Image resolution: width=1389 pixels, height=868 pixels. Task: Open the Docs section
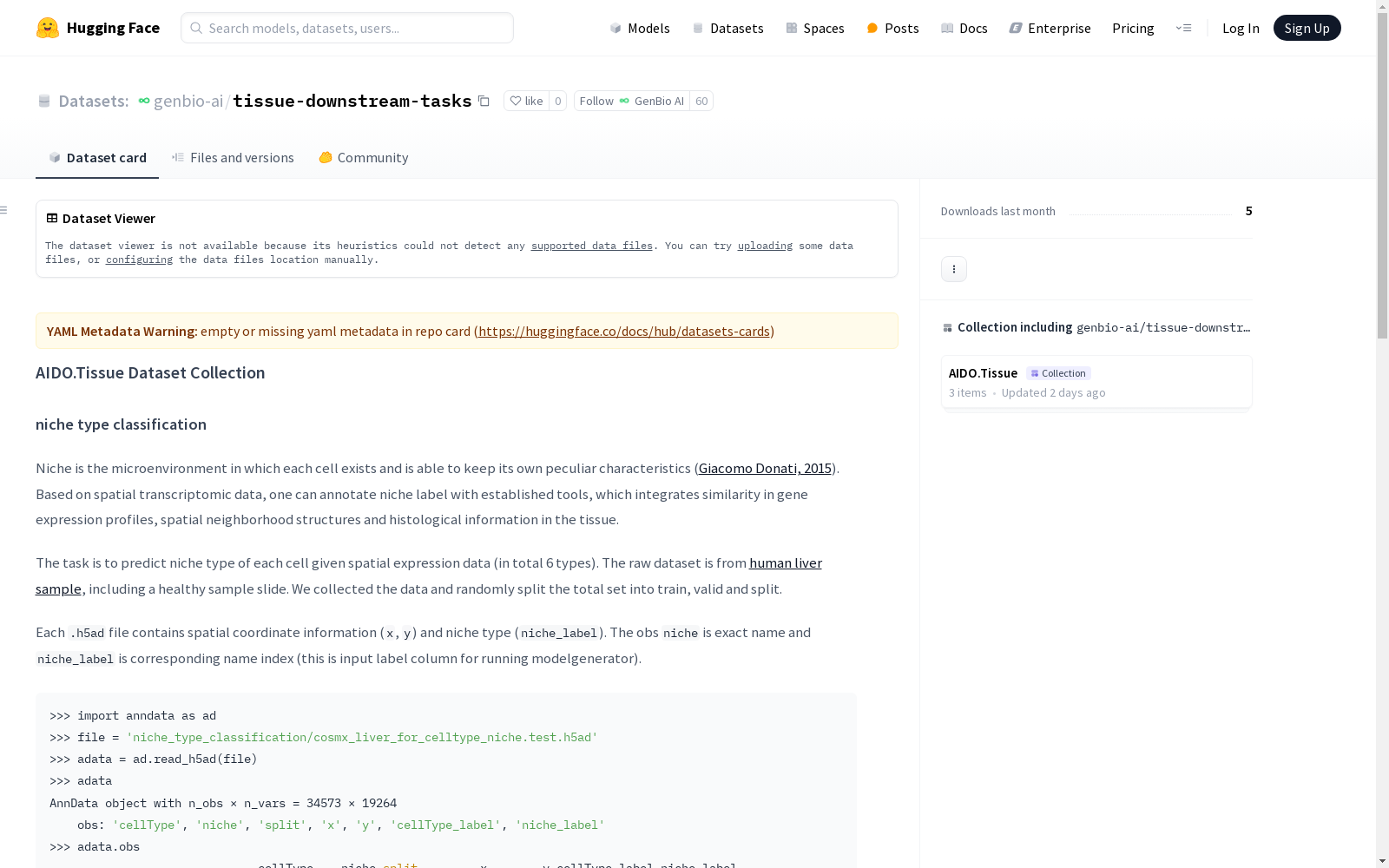coord(964,28)
